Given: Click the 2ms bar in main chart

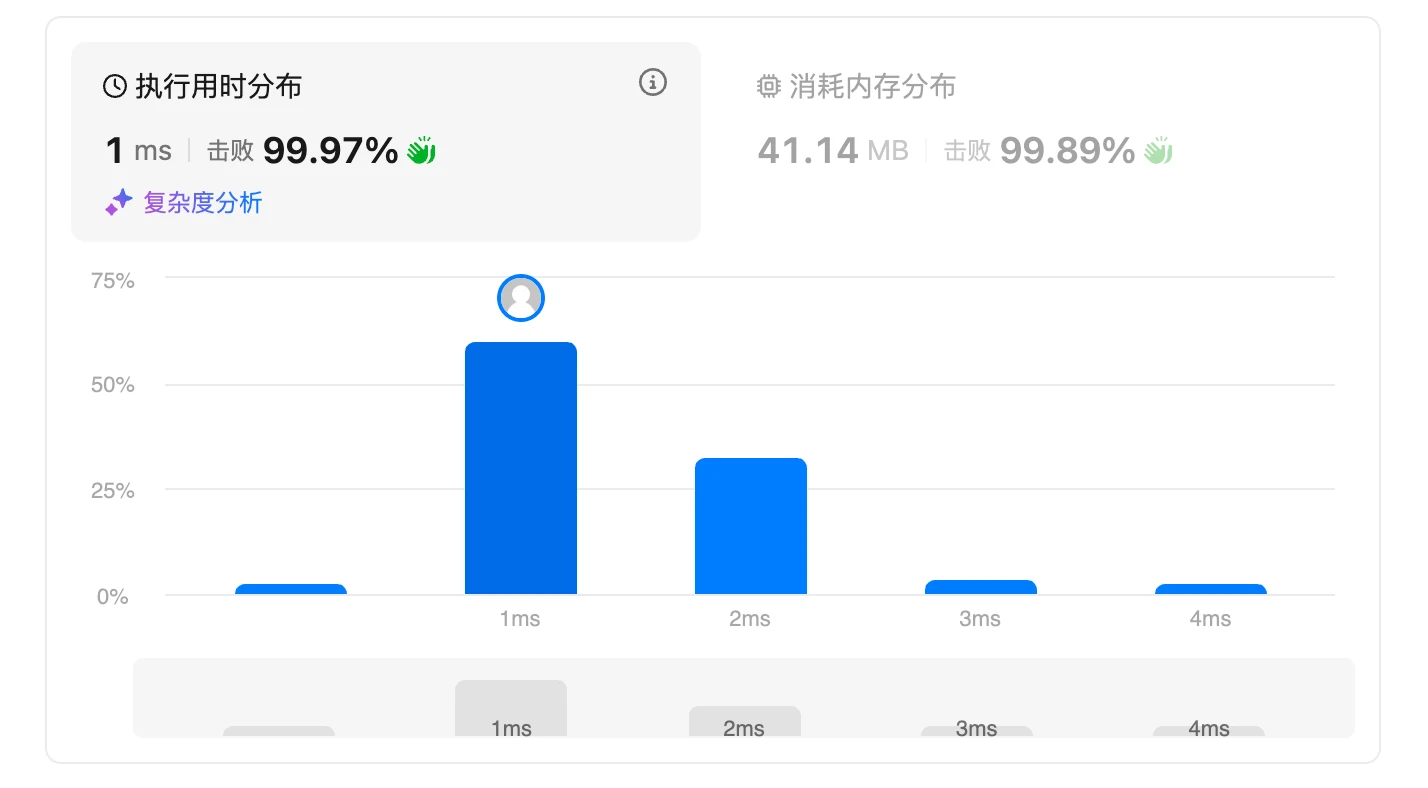Looking at the screenshot, I should click(751, 526).
